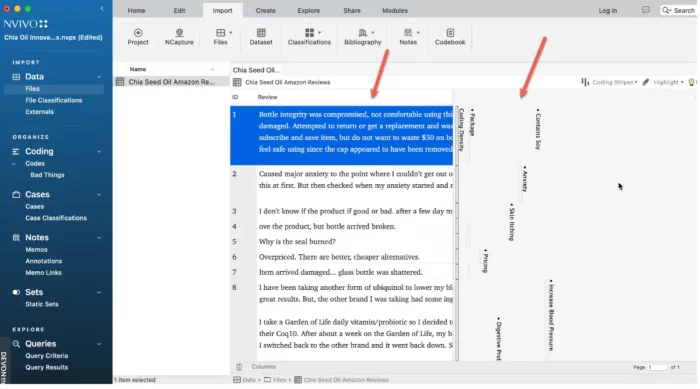Switch to the Home tab
Screen dimensions: 700x389
click(136, 10)
